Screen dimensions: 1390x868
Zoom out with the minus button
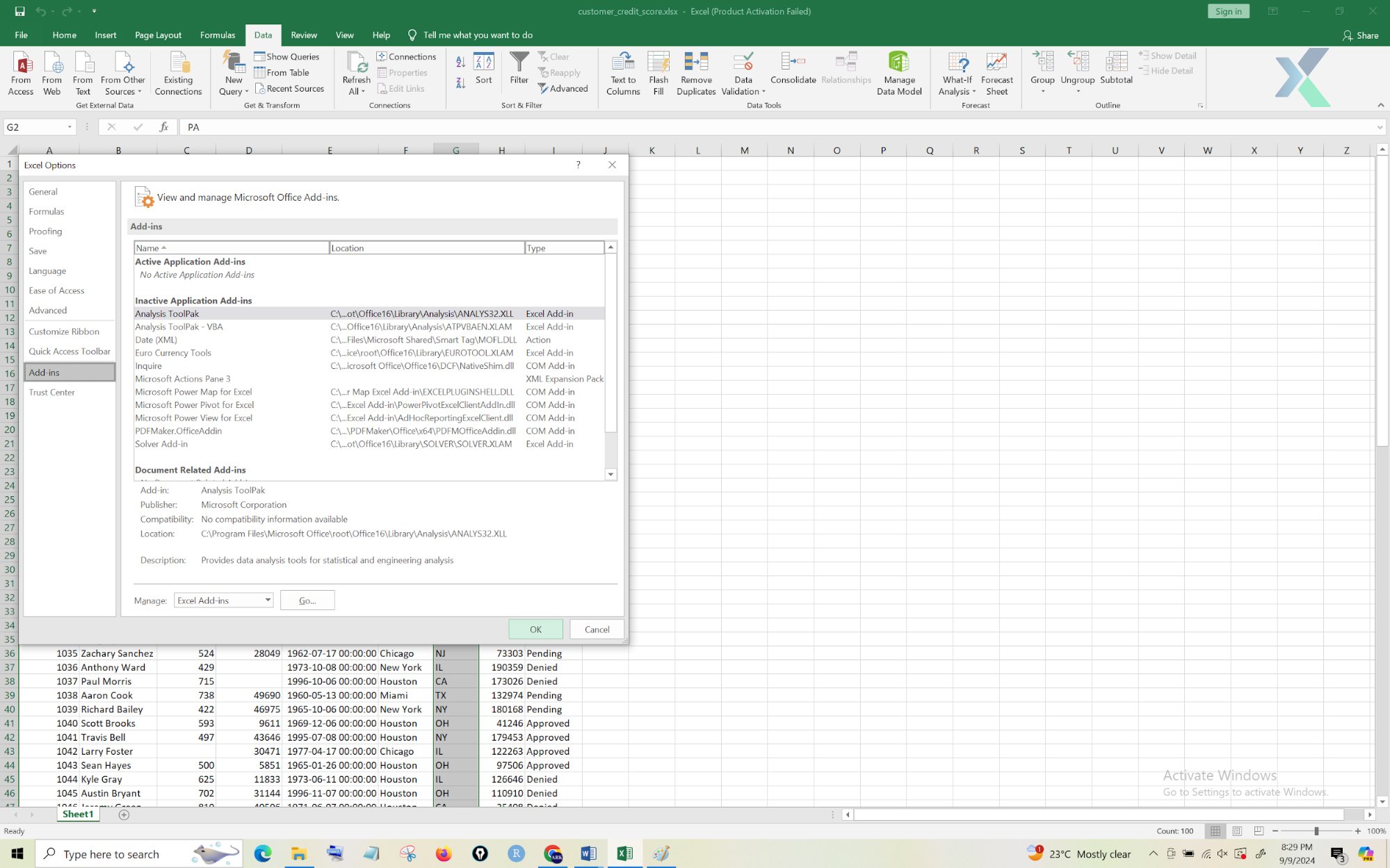coord(1275,831)
